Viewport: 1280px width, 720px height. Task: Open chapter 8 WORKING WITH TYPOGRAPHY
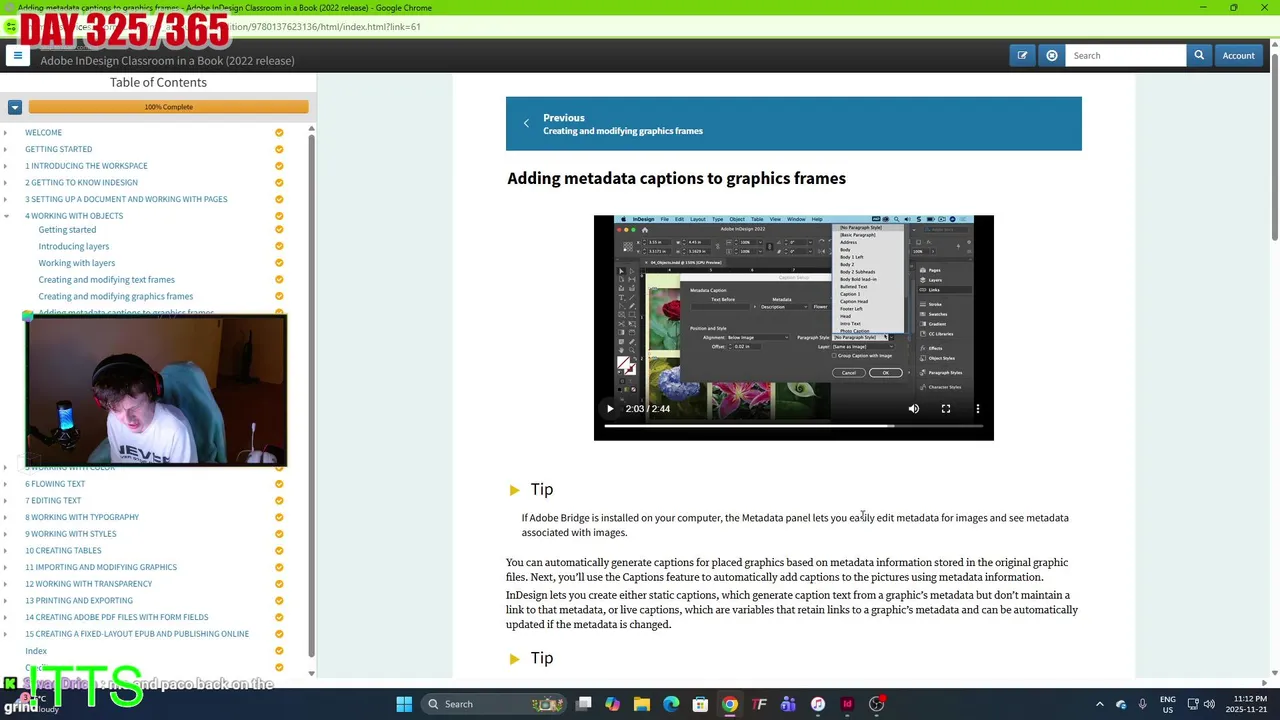pos(82,517)
